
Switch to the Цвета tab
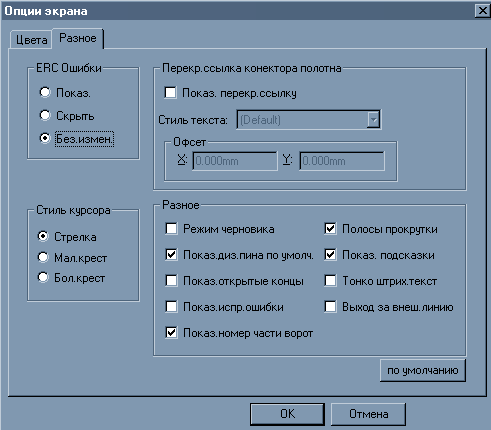point(31,40)
